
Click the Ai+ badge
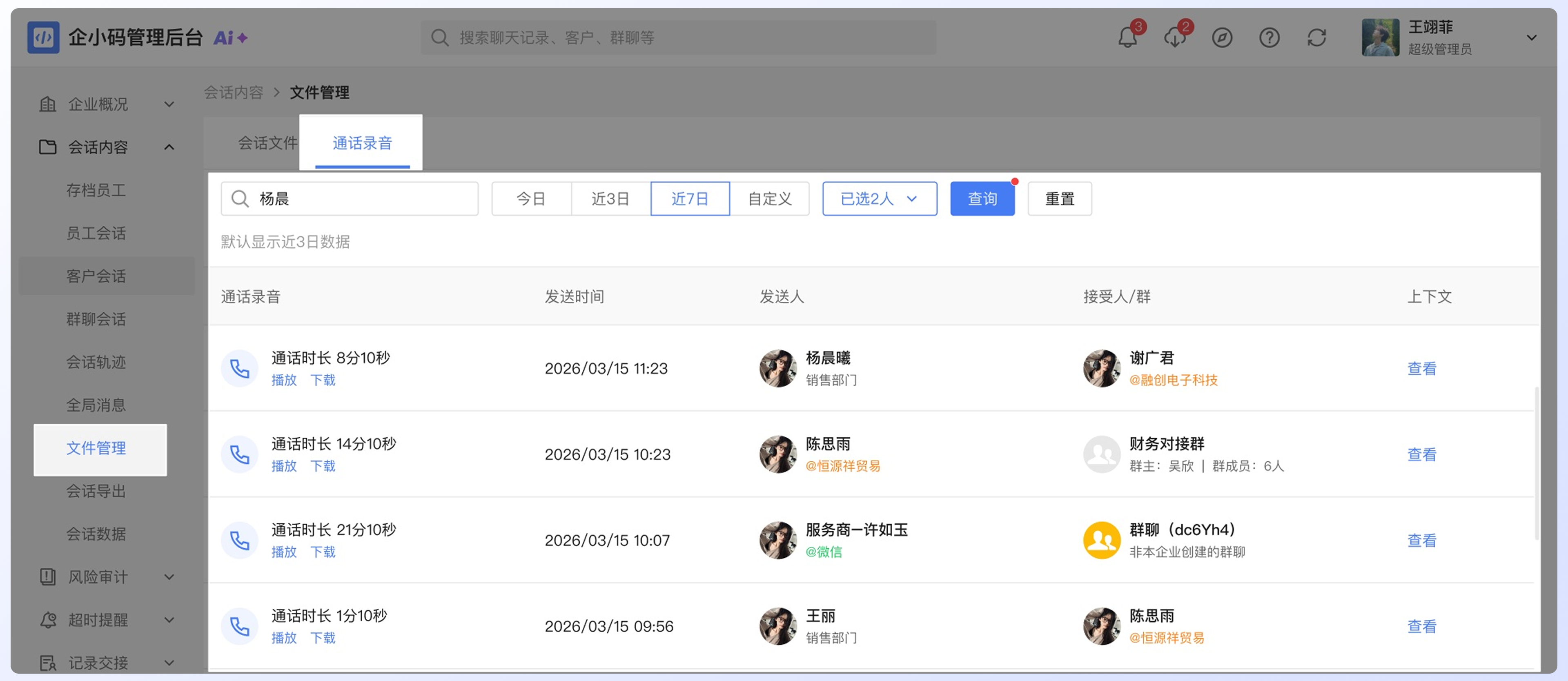[230, 38]
